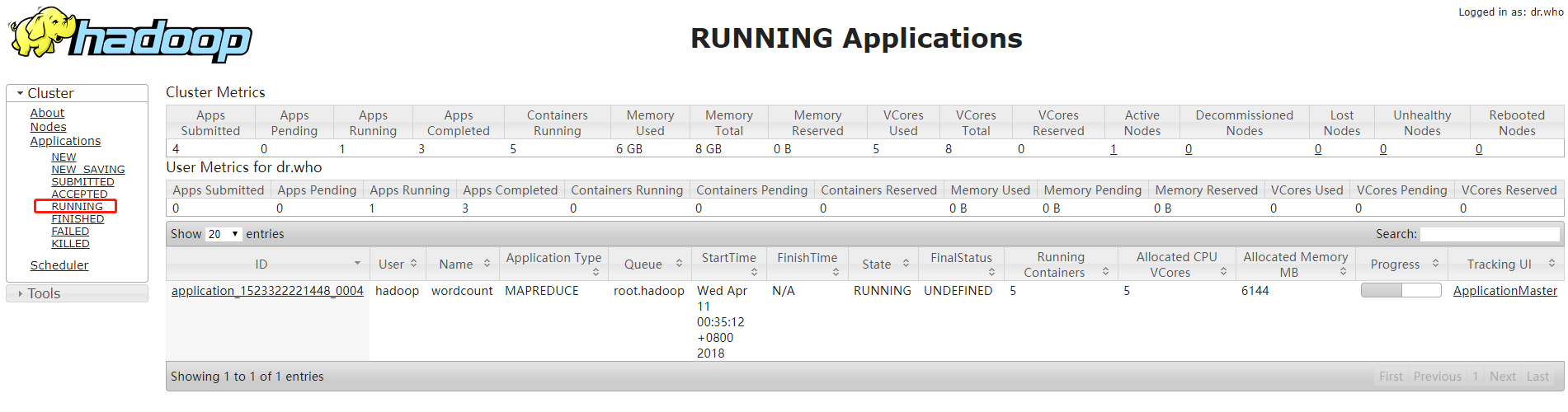Click the Hadoop elephant logo
The height and width of the screenshot is (412, 1568).
[129, 35]
